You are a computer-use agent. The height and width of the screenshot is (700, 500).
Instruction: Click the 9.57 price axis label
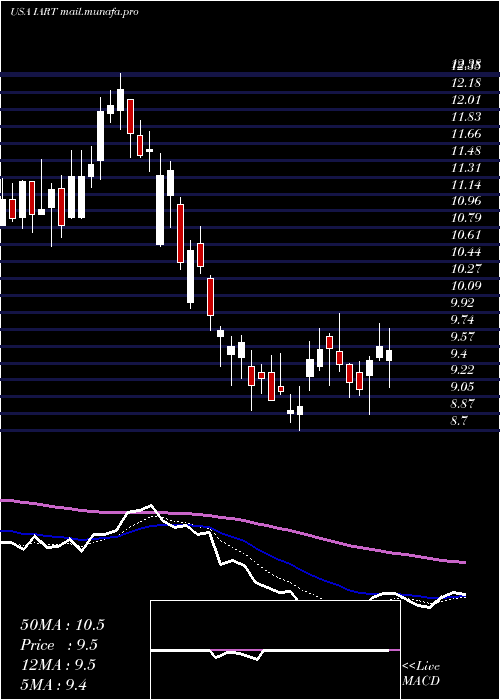click(463, 337)
